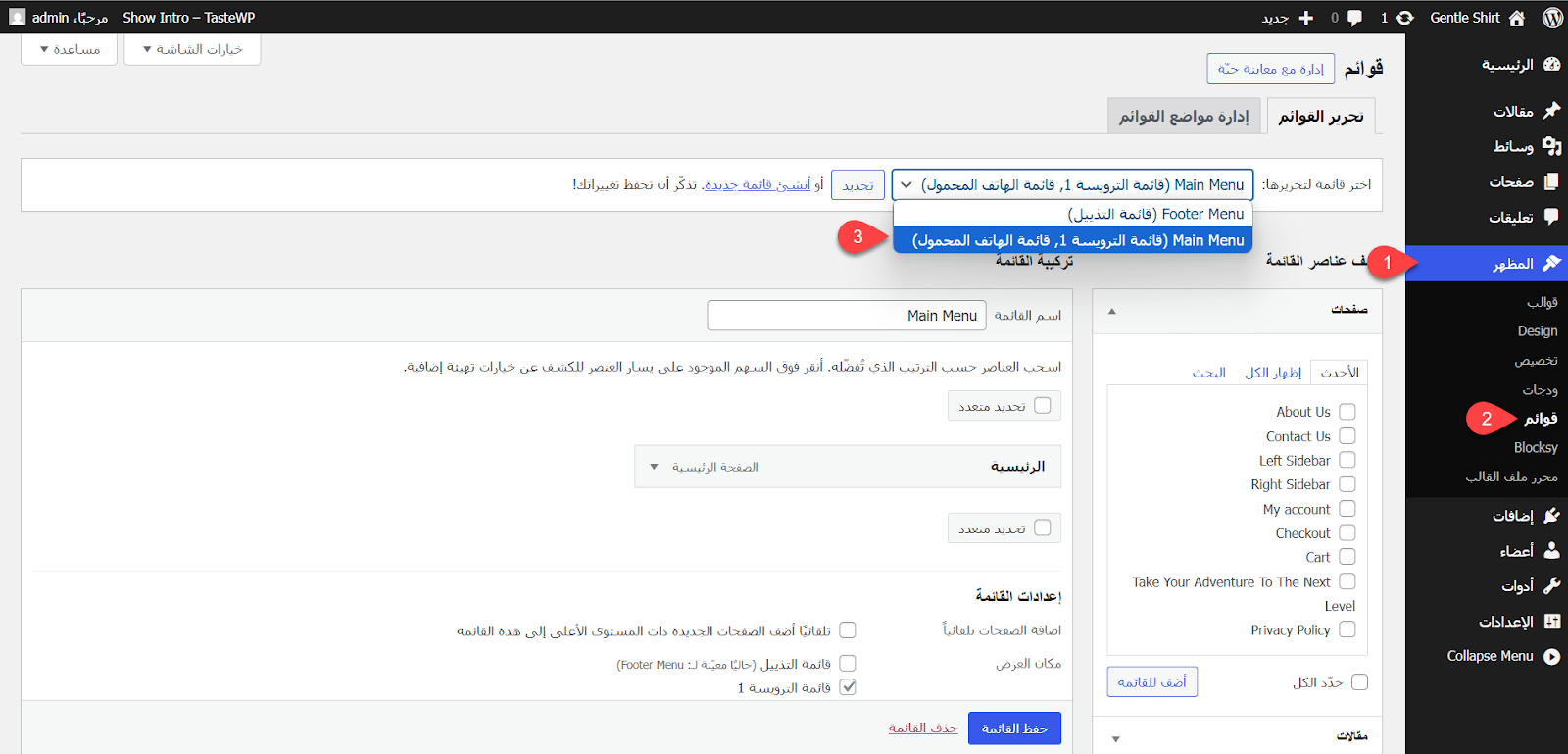Image resolution: width=1568 pixels, height=754 pixels.
Task: Open the dashboard icon الرئيسية
Action: 1551,65
